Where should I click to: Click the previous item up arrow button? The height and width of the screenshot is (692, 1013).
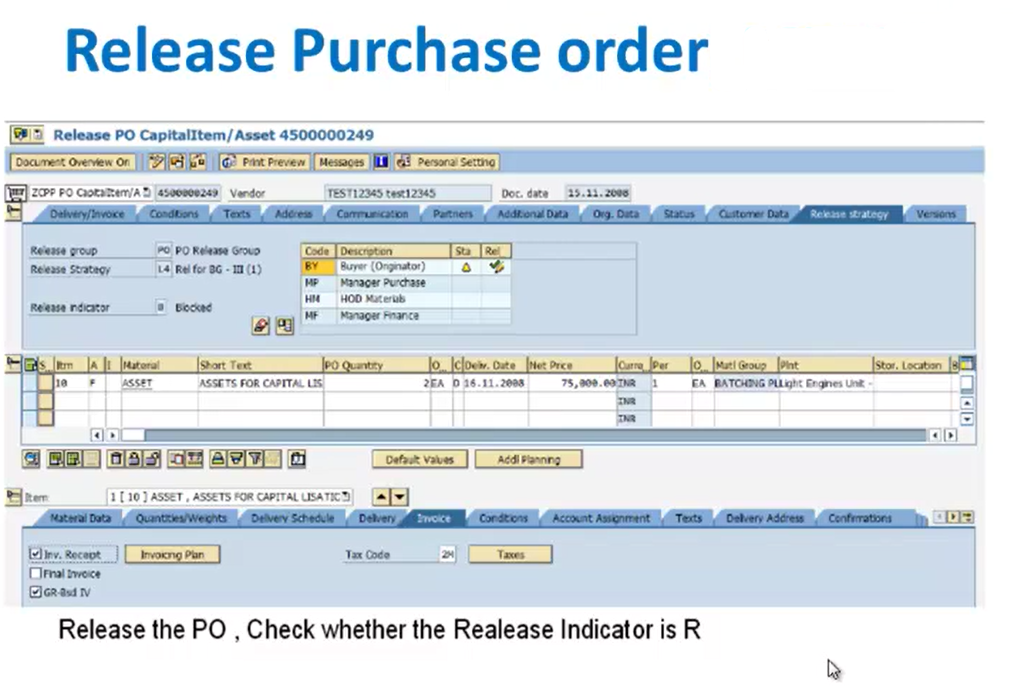click(x=382, y=497)
